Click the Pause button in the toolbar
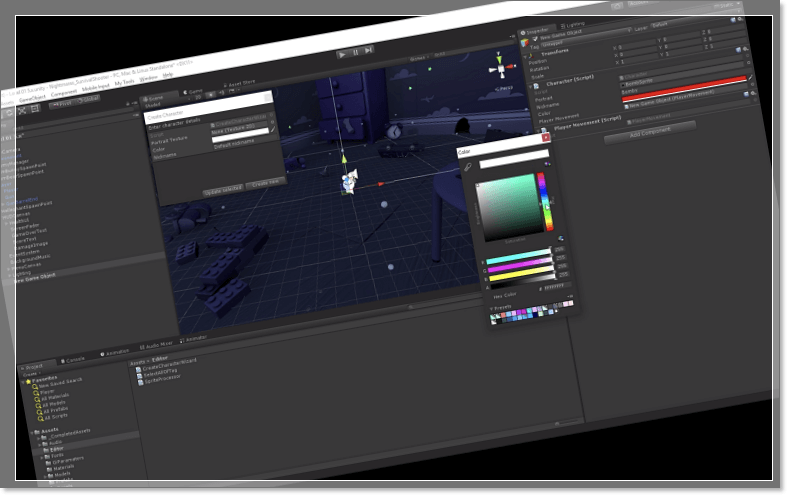Screen dimensions: 788x496 coord(356,52)
